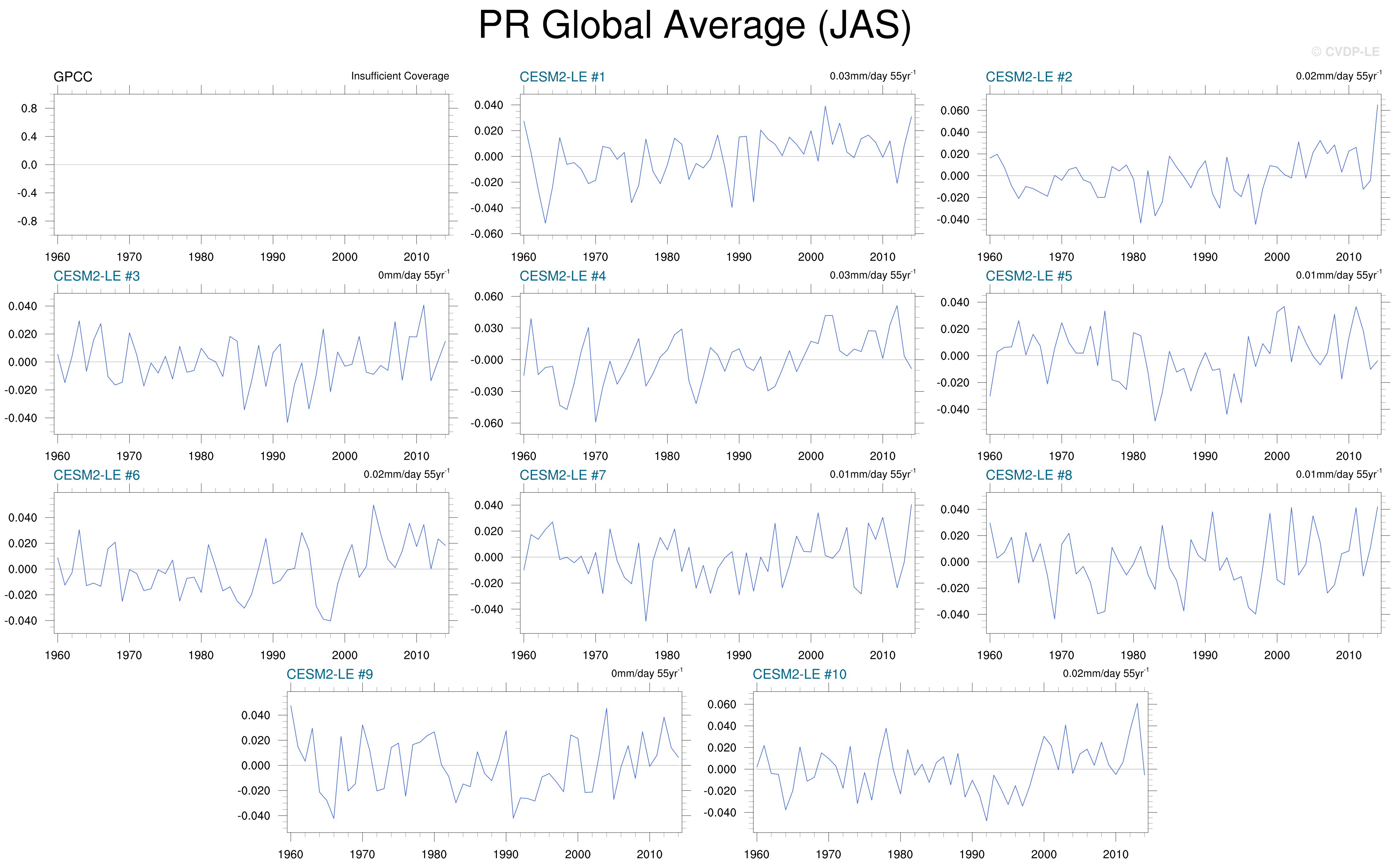1395x868 pixels.
Task: Open the CESM2-LE #3 title link
Action: click(96, 276)
